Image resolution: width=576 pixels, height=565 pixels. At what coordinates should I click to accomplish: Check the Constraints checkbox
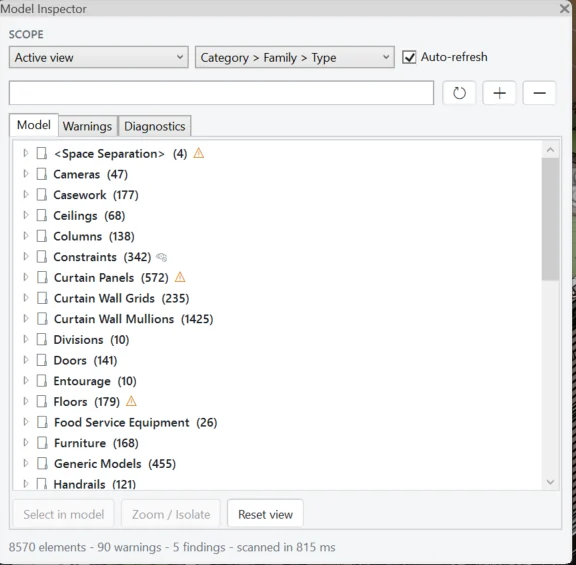point(42,257)
